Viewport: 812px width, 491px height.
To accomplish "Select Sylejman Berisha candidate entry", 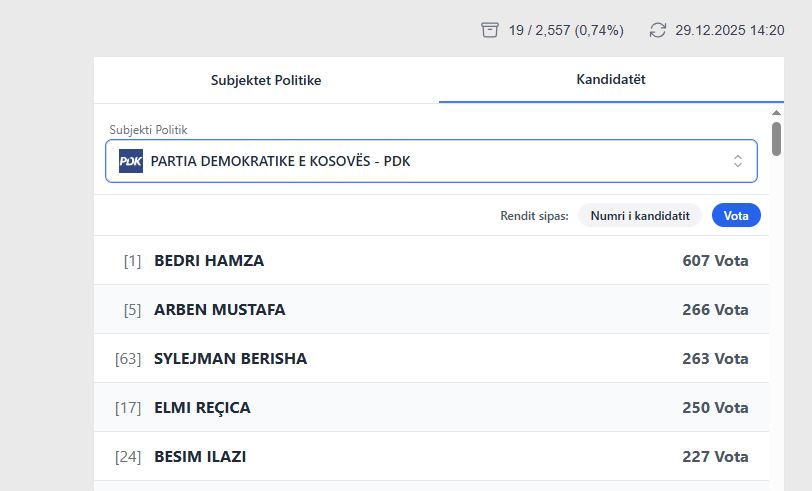I will [431, 359].
